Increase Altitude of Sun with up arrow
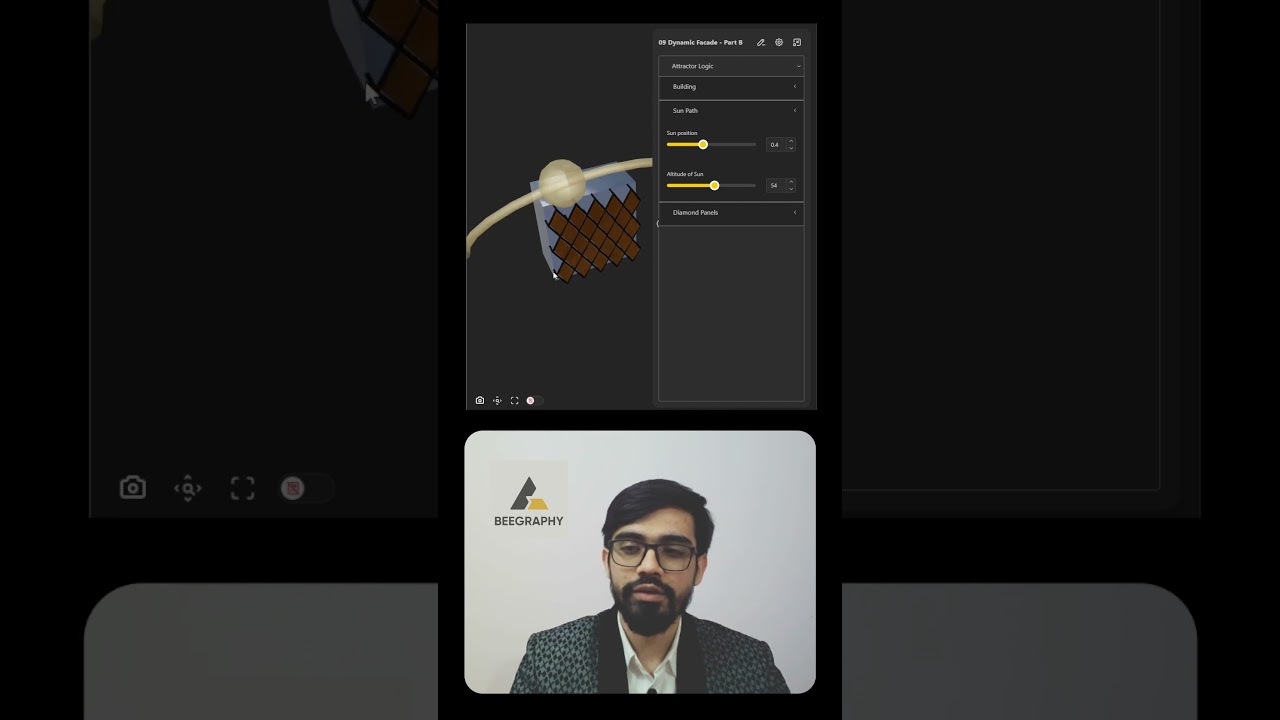 [x=791, y=182]
